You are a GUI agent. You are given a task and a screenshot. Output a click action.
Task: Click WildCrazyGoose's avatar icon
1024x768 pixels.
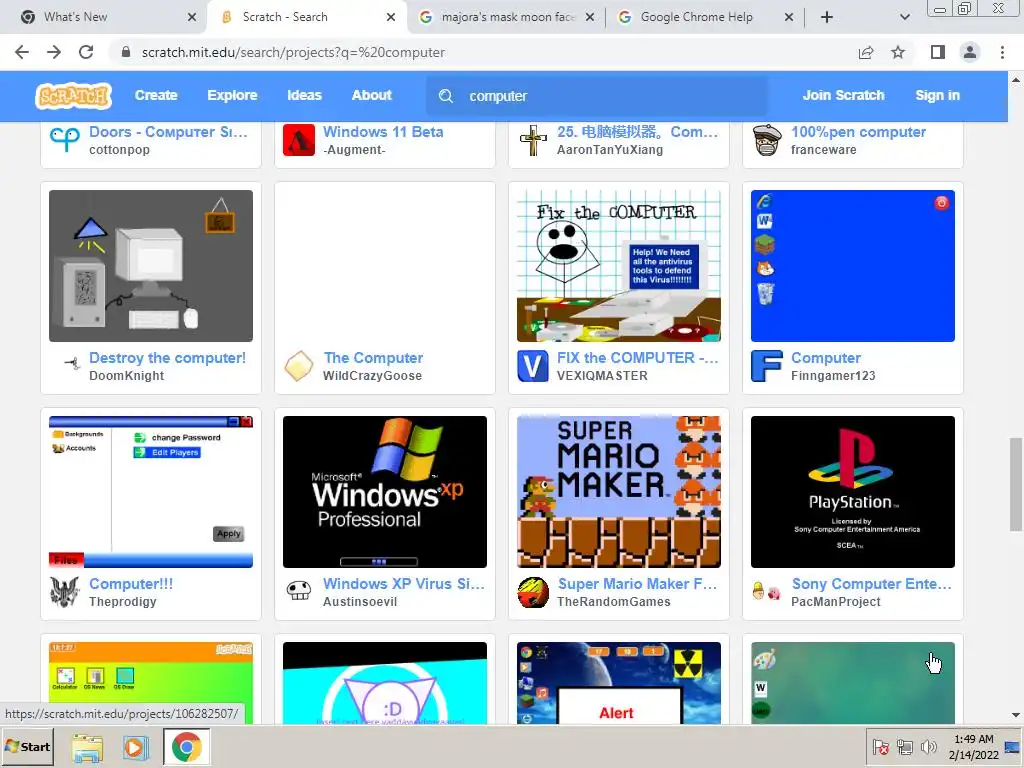298,366
